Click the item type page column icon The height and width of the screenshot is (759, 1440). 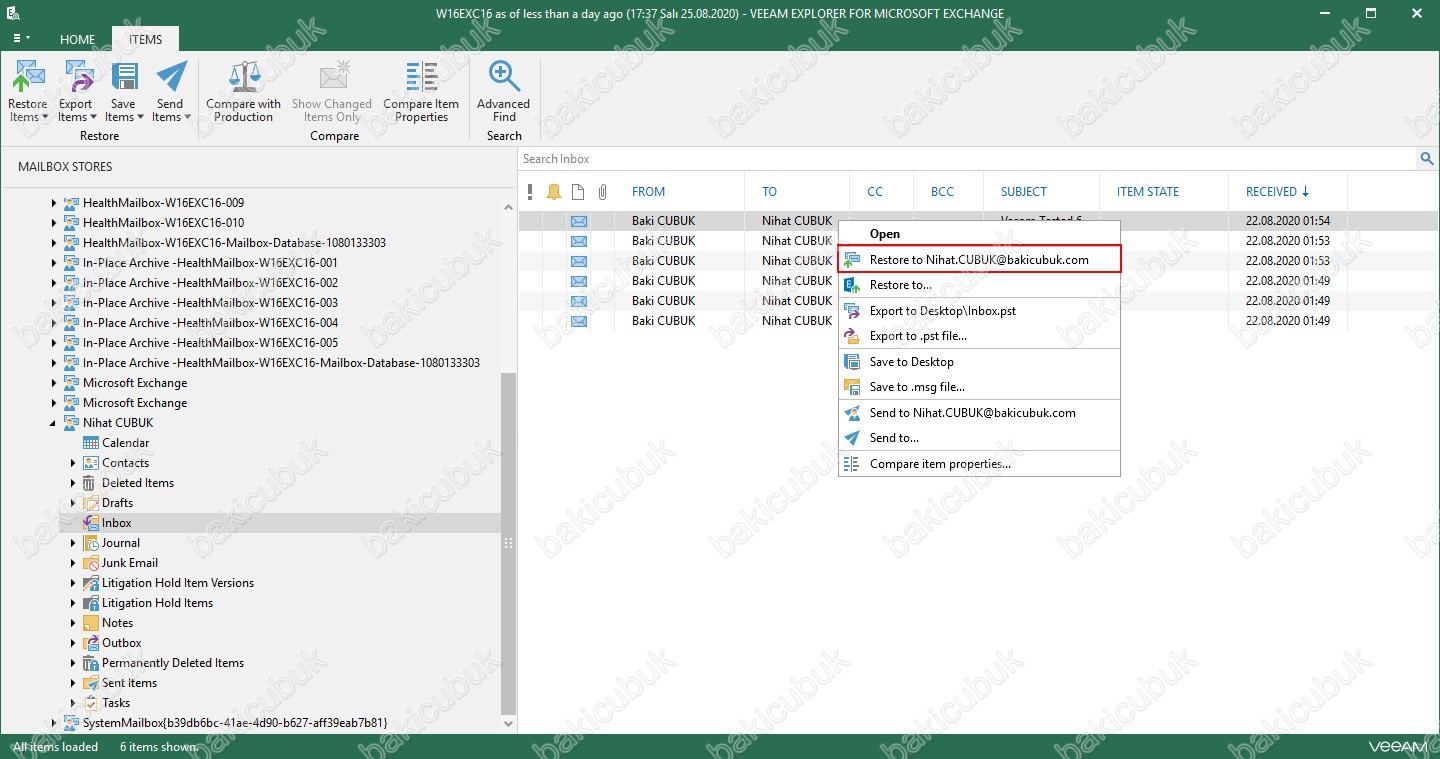(x=578, y=192)
